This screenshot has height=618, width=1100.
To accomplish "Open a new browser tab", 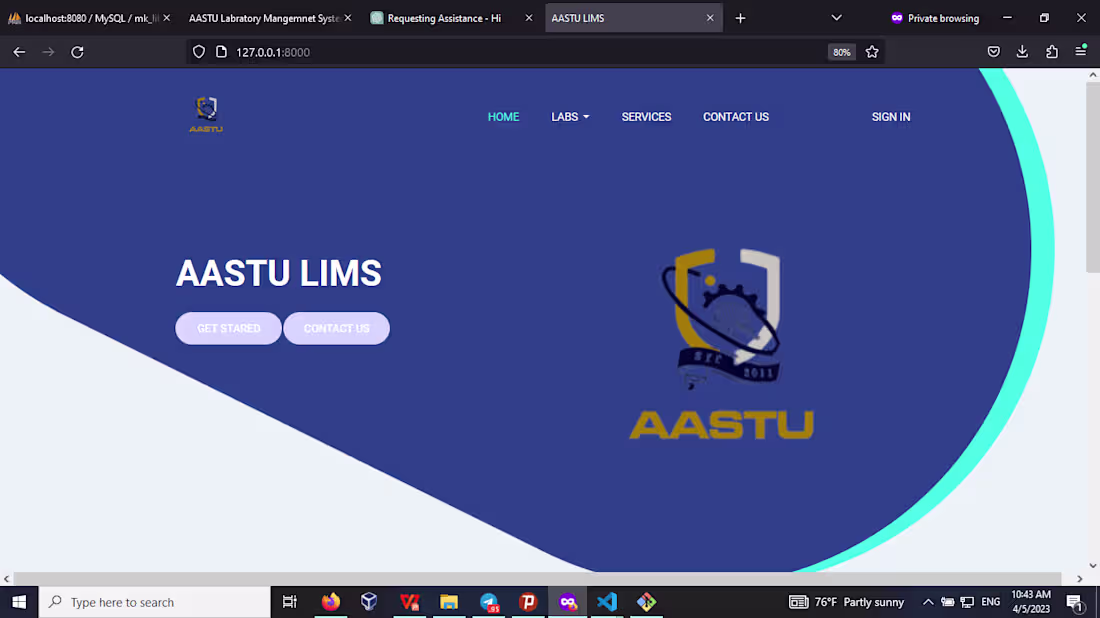I will click(740, 18).
